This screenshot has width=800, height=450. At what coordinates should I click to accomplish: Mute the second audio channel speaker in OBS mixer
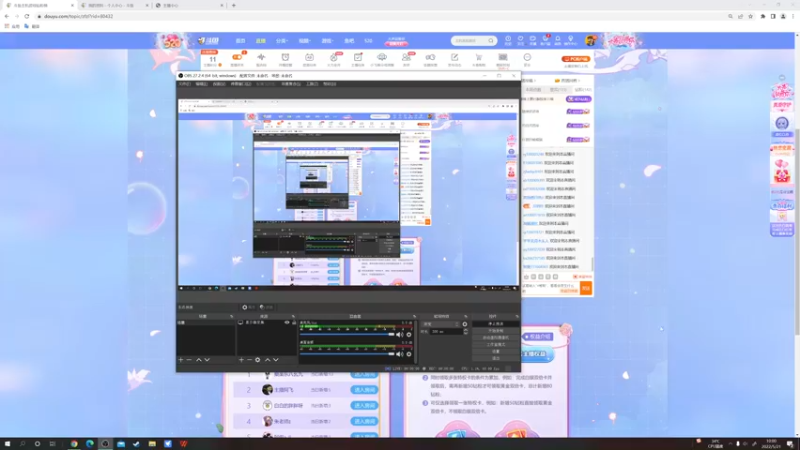click(x=399, y=354)
